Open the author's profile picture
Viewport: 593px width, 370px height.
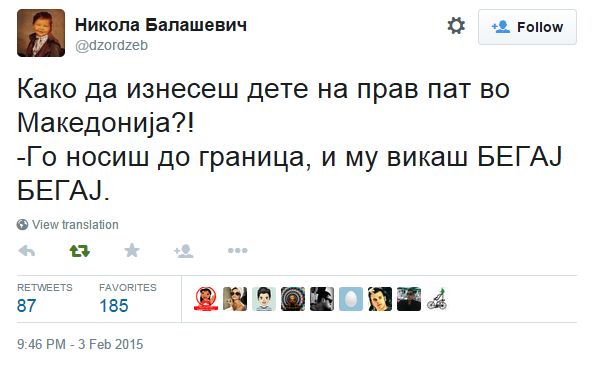click(41, 33)
